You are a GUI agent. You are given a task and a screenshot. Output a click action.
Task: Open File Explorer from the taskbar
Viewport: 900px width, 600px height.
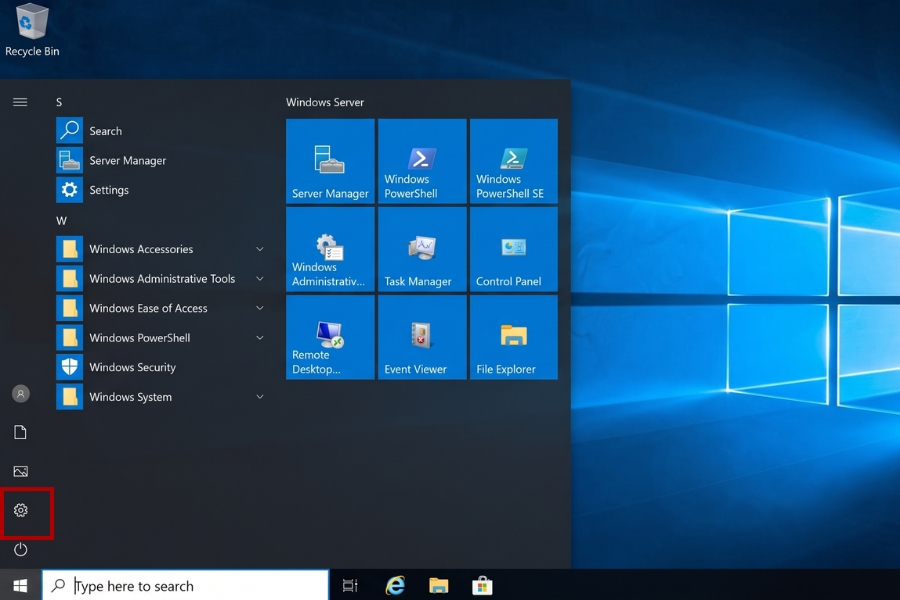(x=439, y=585)
